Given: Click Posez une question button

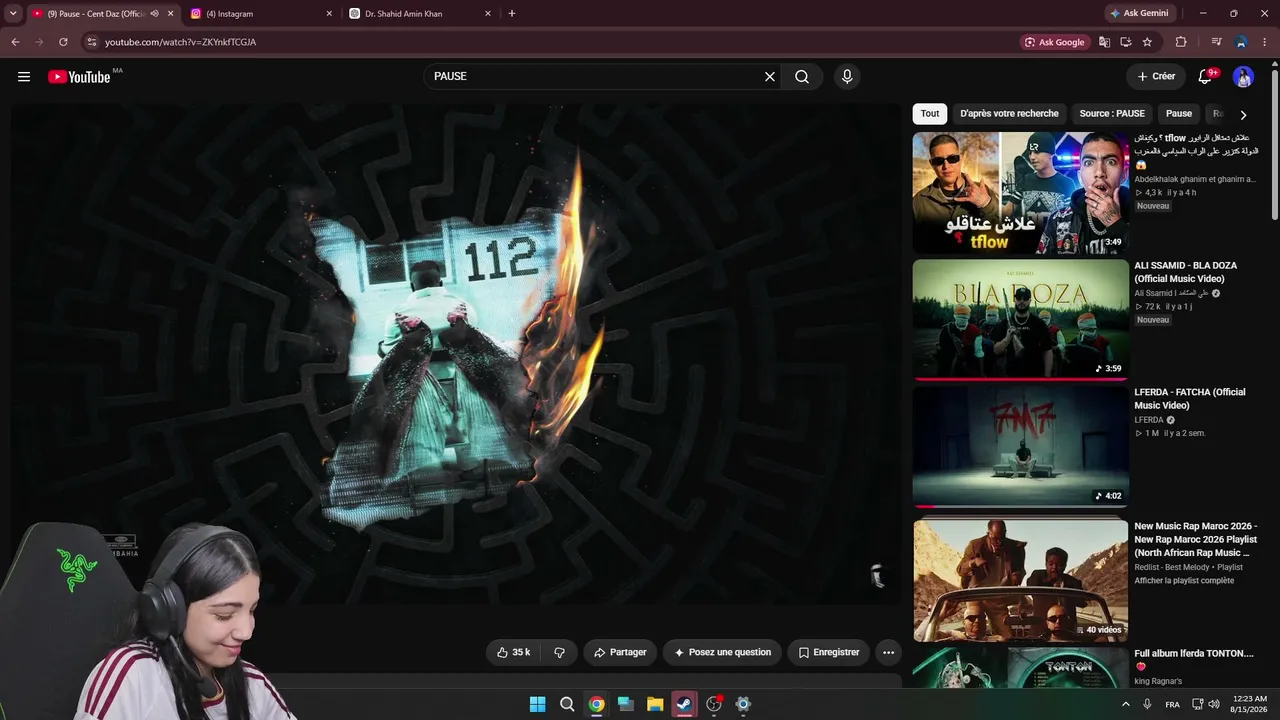Looking at the screenshot, I should [723, 653].
